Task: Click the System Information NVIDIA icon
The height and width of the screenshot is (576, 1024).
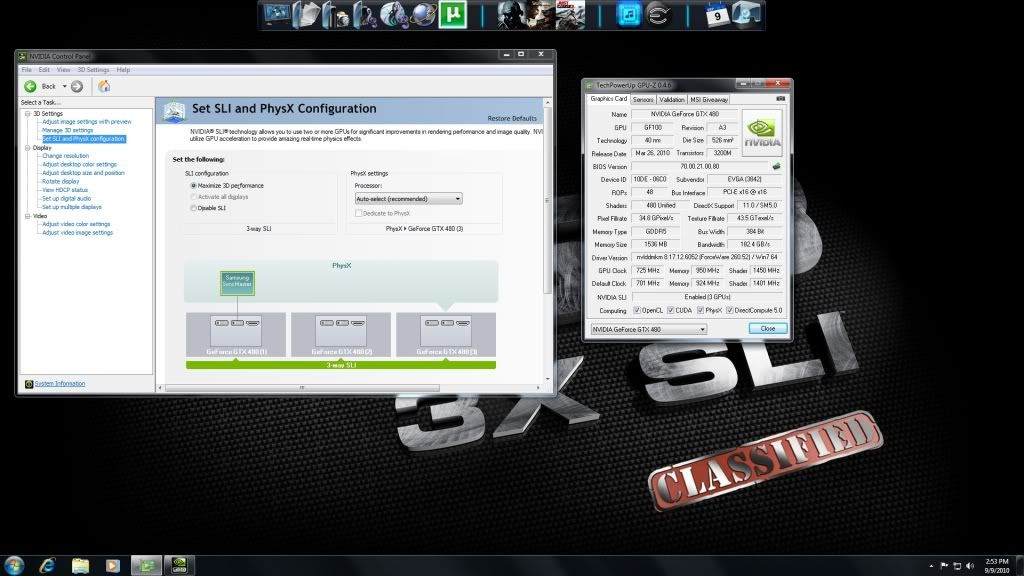Action: 29,384
